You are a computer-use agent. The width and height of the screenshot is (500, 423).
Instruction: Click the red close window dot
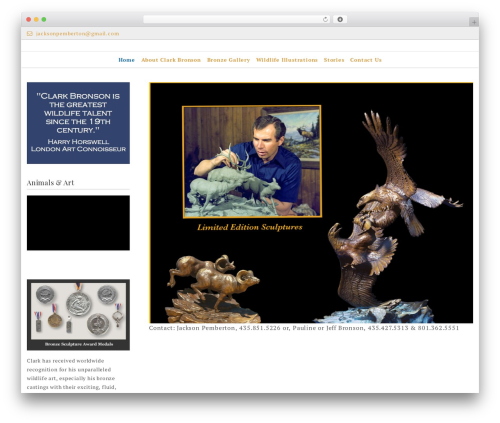[29, 20]
